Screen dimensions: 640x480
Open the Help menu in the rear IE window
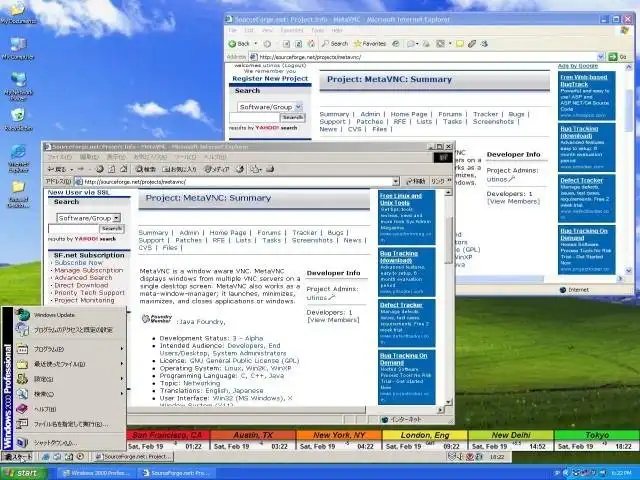pos(337,31)
